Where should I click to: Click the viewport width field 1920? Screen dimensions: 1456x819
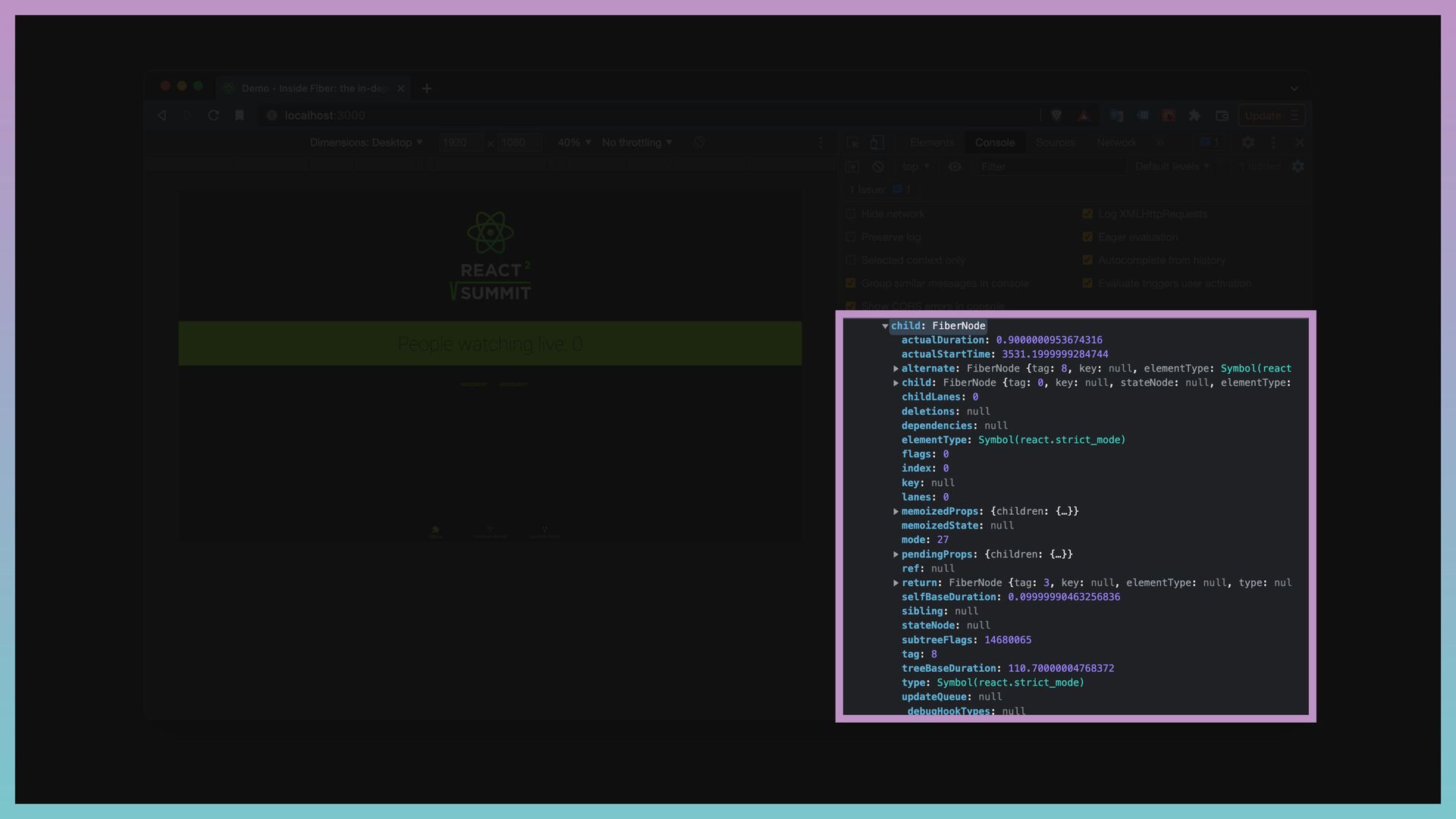pyautogui.click(x=460, y=143)
